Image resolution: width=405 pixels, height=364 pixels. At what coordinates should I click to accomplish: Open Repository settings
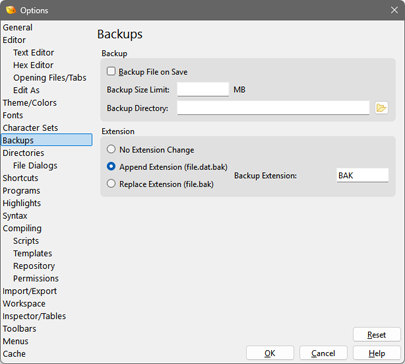coord(34,266)
